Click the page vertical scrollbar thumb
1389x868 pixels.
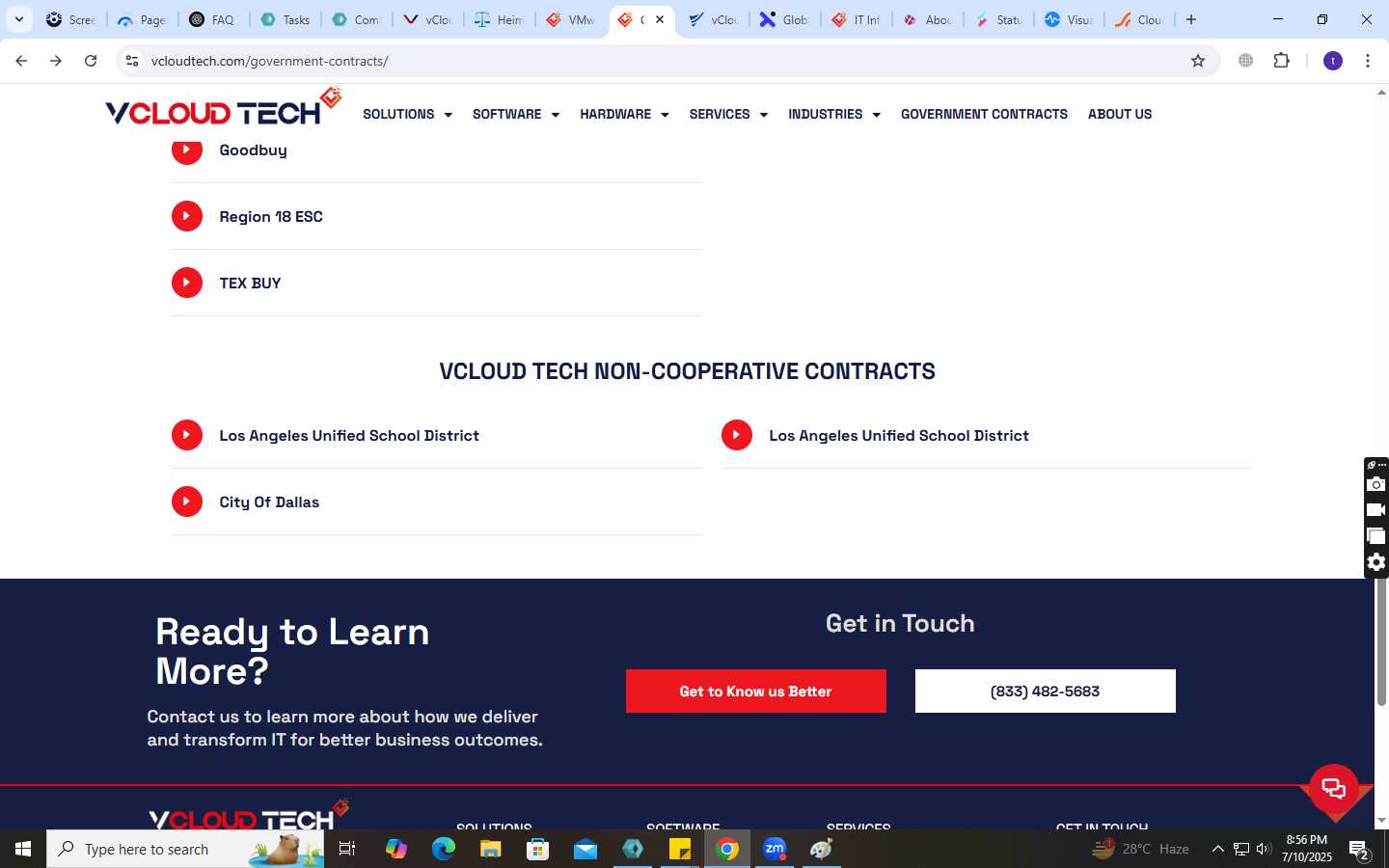tap(1381, 641)
